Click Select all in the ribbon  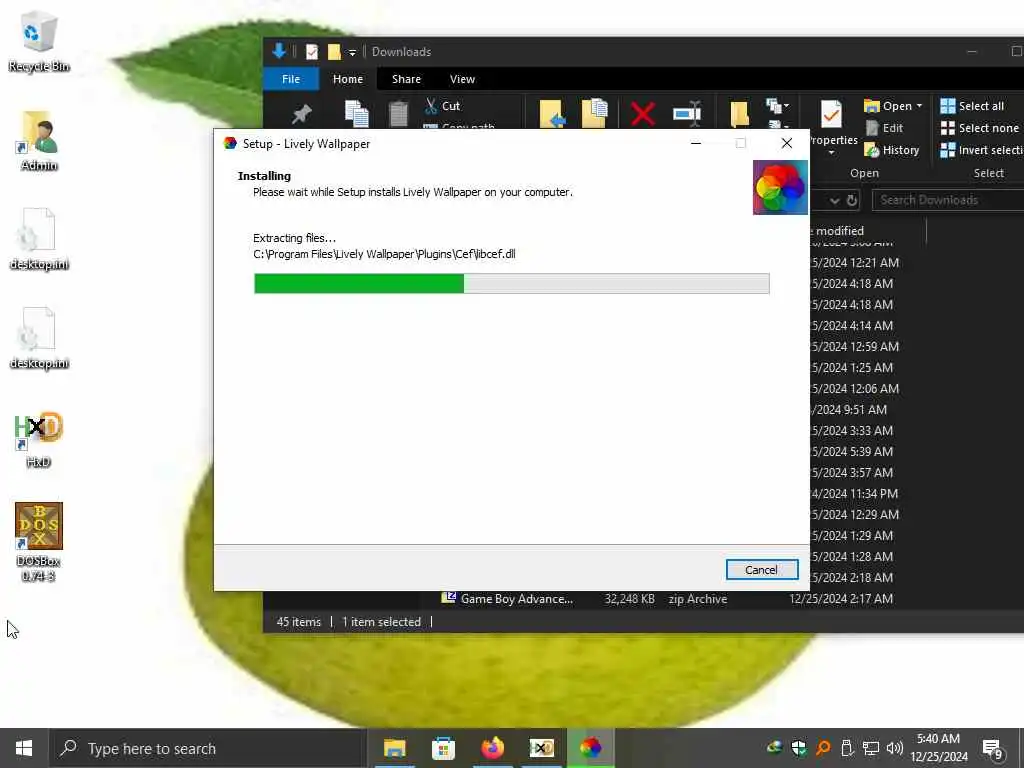click(972, 106)
